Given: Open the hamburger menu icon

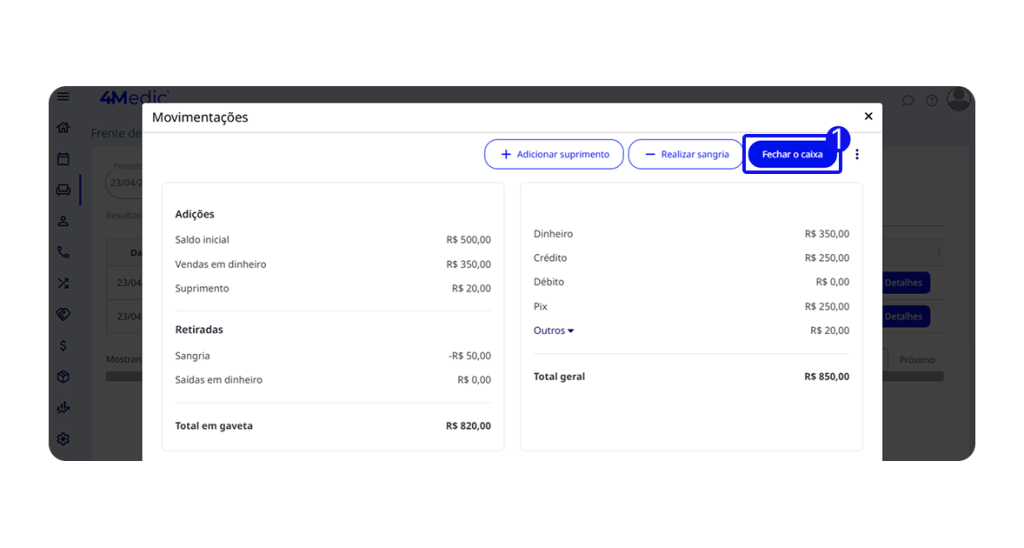Looking at the screenshot, I should click(x=63, y=97).
